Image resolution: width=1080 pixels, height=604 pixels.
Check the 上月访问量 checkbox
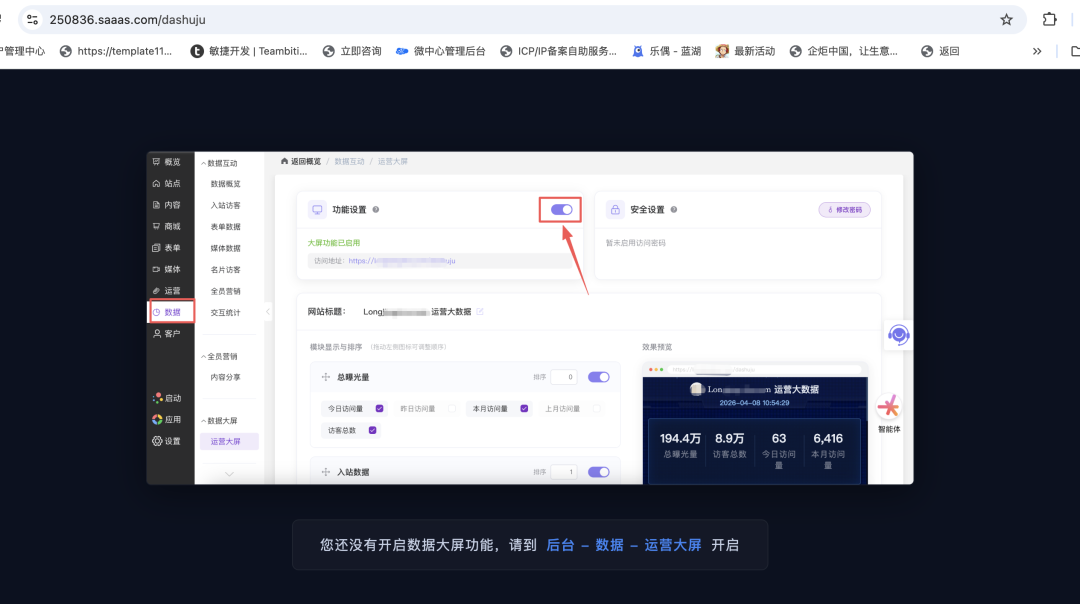coord(596,408)
